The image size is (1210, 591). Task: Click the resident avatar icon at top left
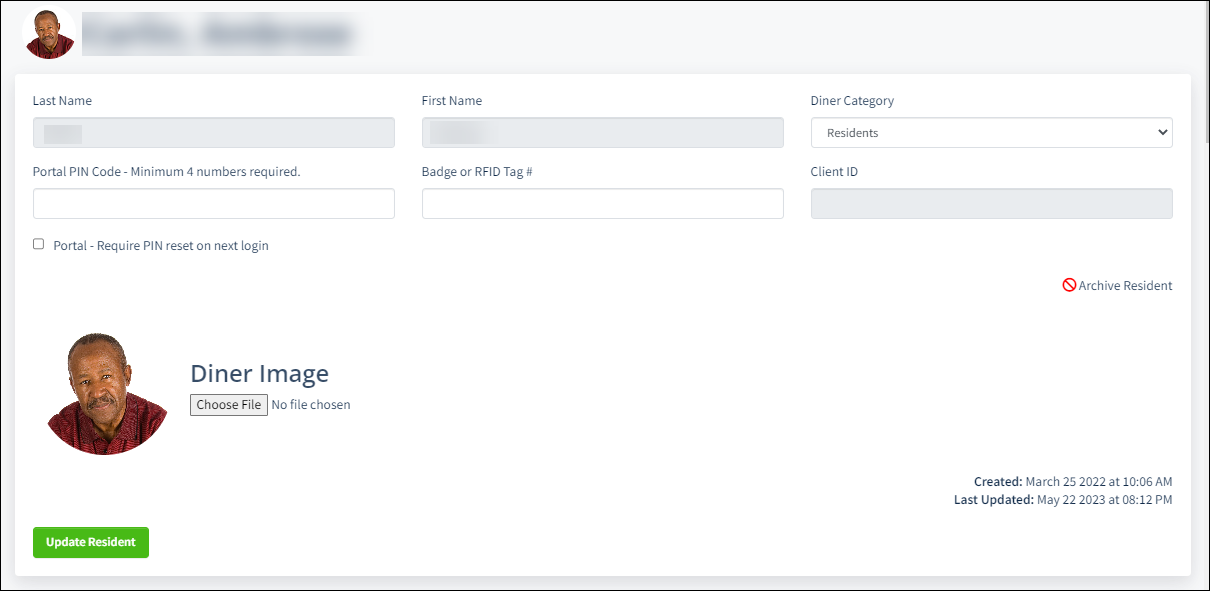pos(49,32)
